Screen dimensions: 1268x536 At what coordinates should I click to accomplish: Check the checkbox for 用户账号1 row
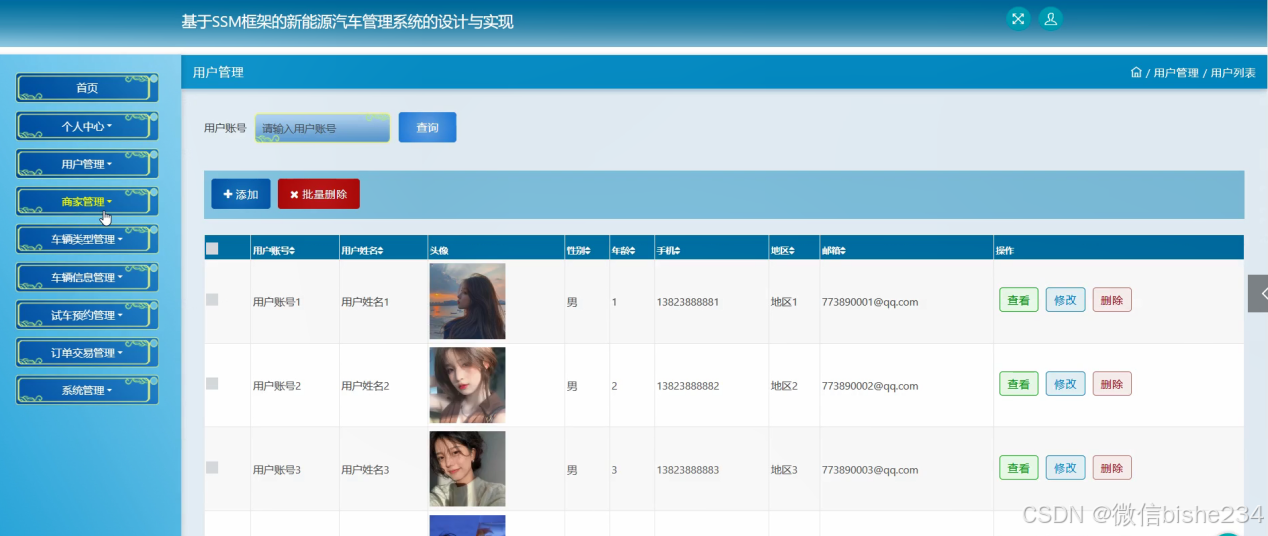(x=212, y=300)
